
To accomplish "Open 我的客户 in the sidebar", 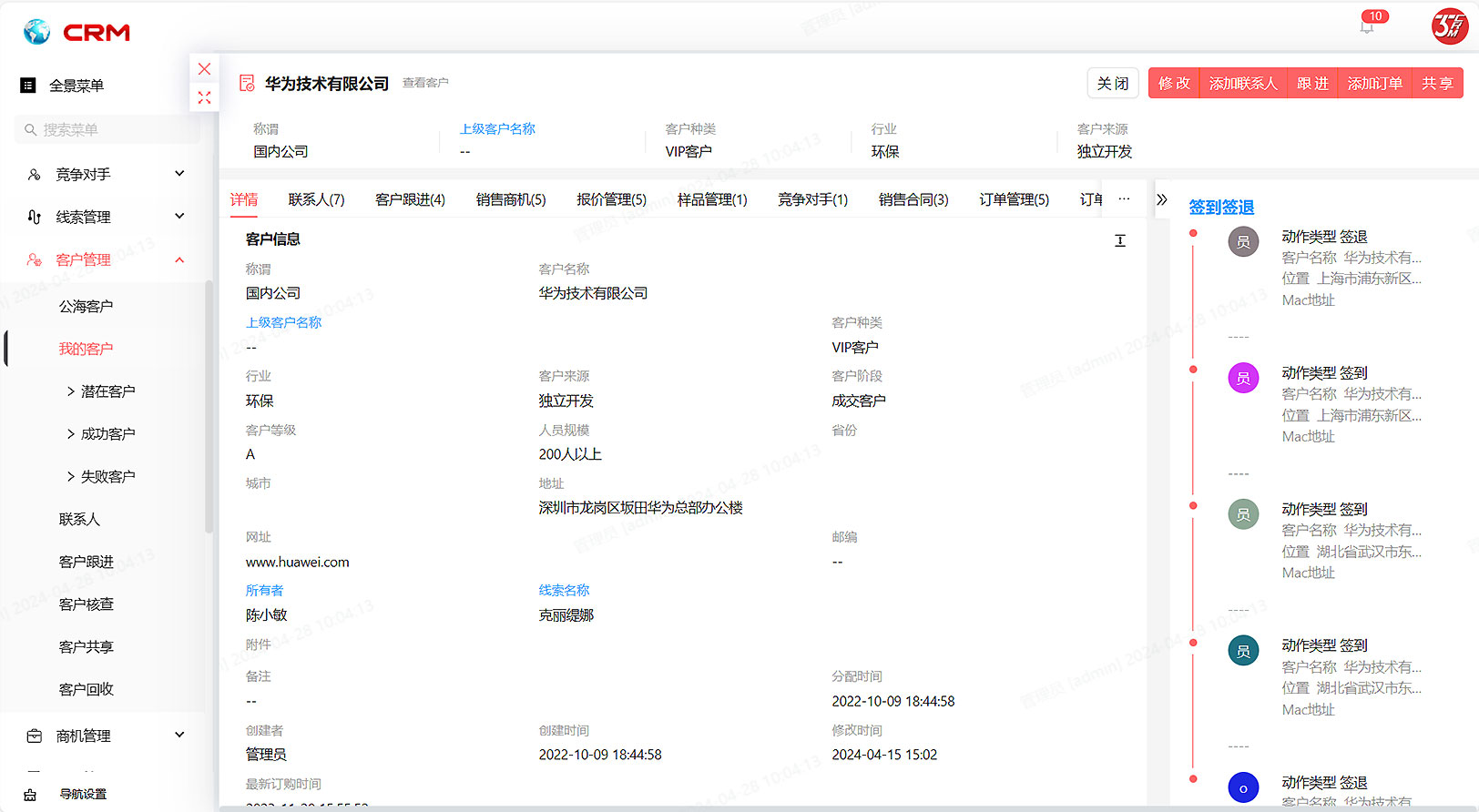I will [x=87, y=350].
